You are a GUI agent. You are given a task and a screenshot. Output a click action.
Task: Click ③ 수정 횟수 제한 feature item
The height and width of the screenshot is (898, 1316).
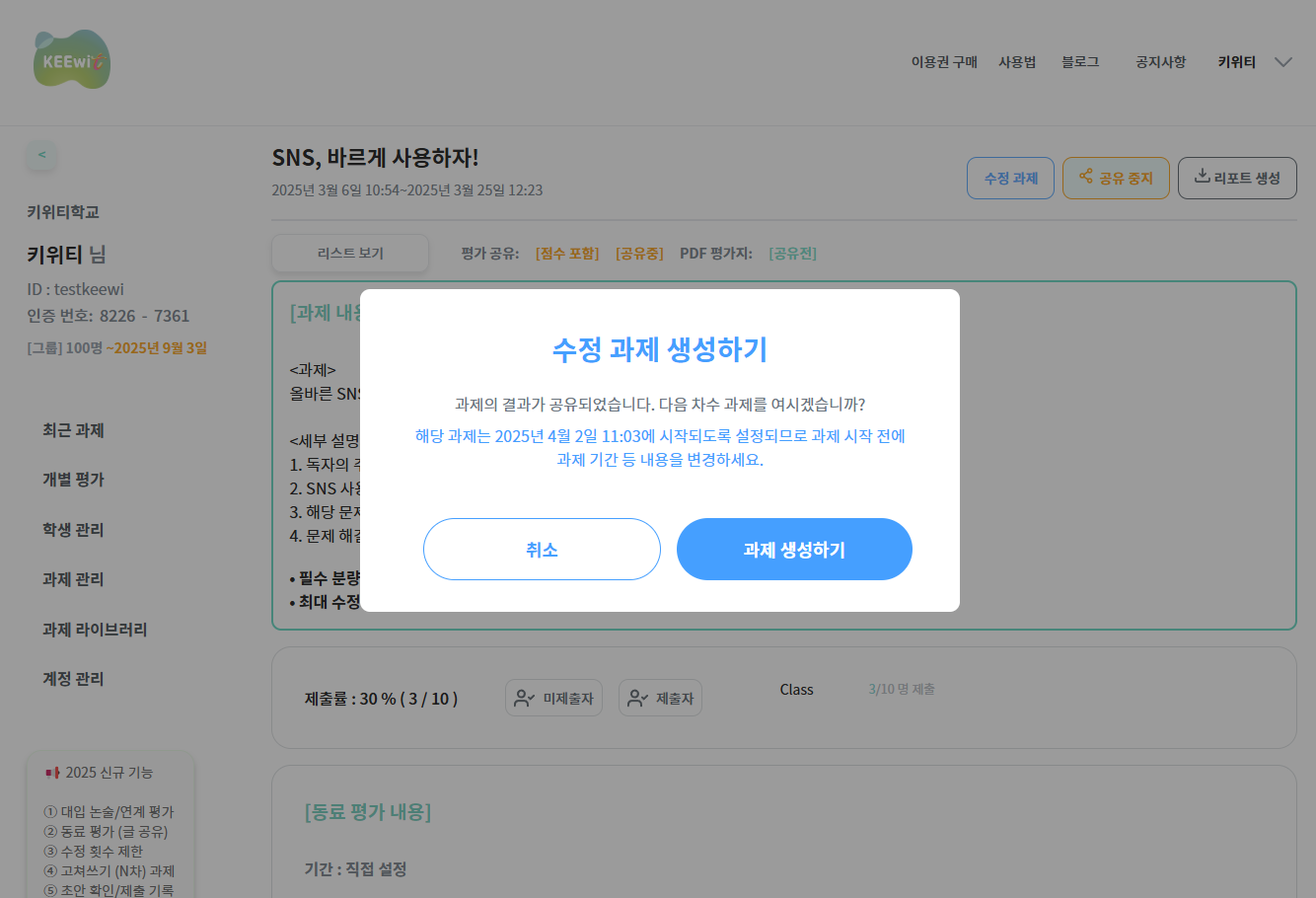93,852
